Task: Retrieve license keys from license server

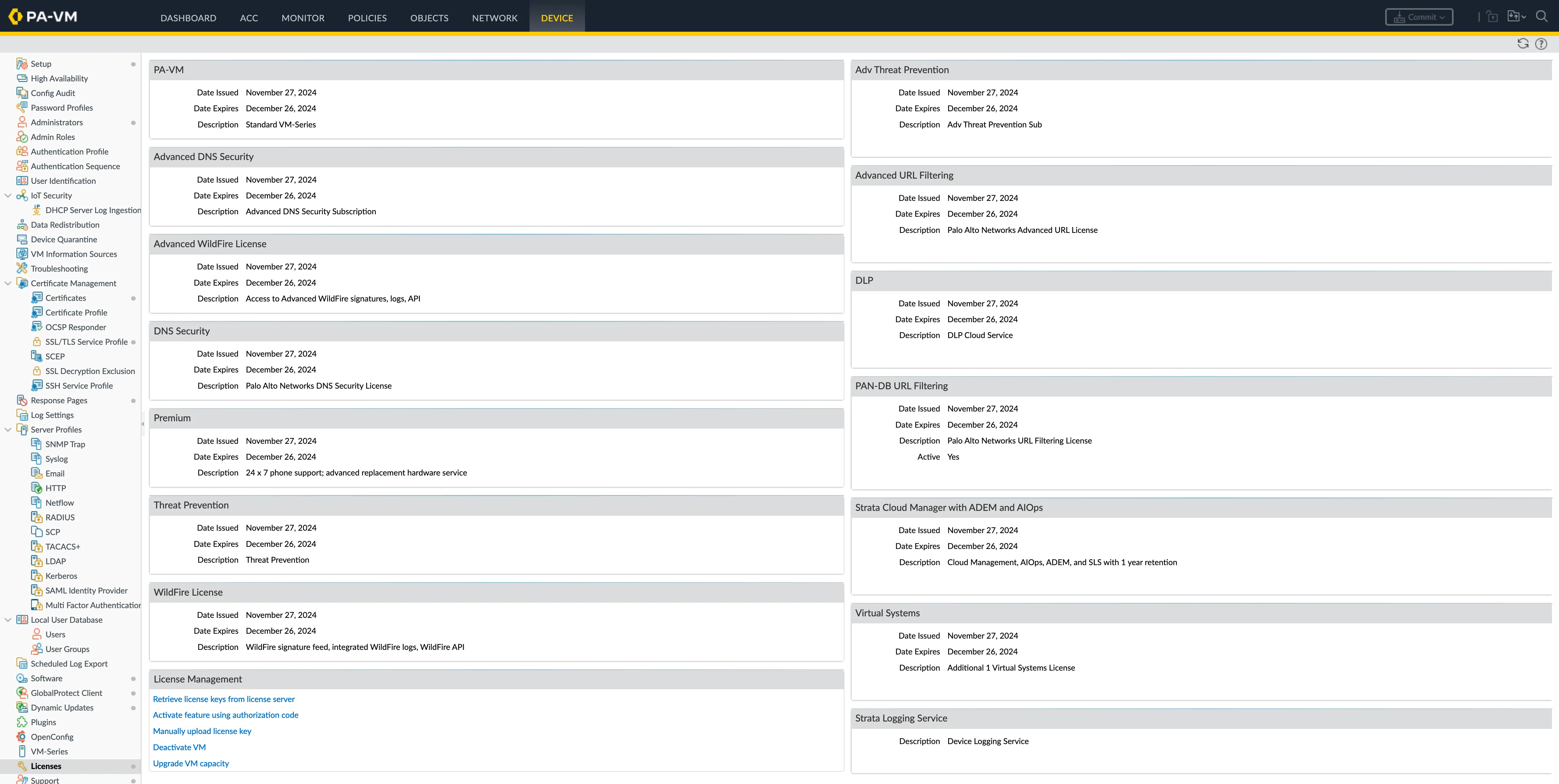Action: [x=224, y=699]
